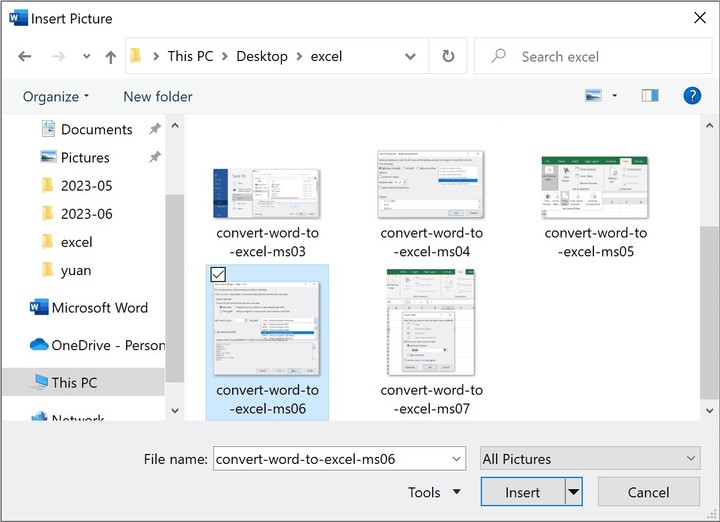Open the File name history dropdown
This screenshot has width=720, height=522.
456,459
